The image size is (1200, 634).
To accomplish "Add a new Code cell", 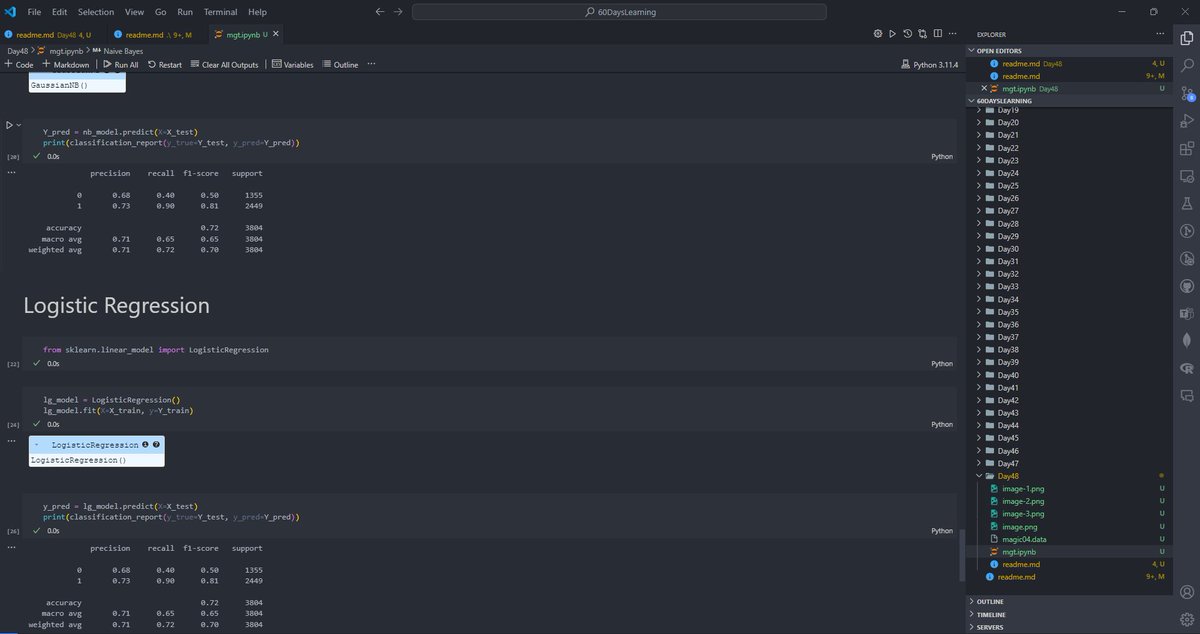I will [19, 64].
